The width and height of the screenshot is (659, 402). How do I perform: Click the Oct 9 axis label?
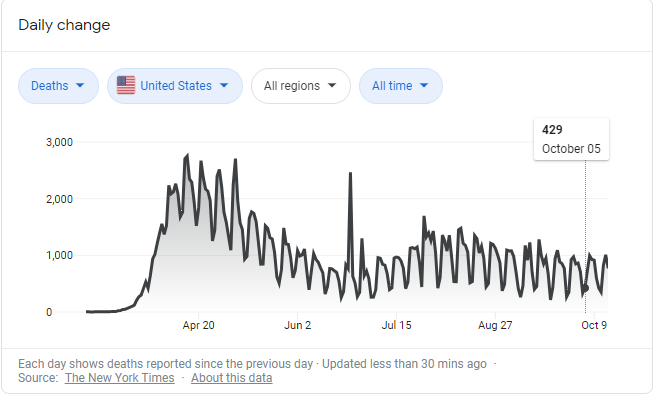(595, 325)
